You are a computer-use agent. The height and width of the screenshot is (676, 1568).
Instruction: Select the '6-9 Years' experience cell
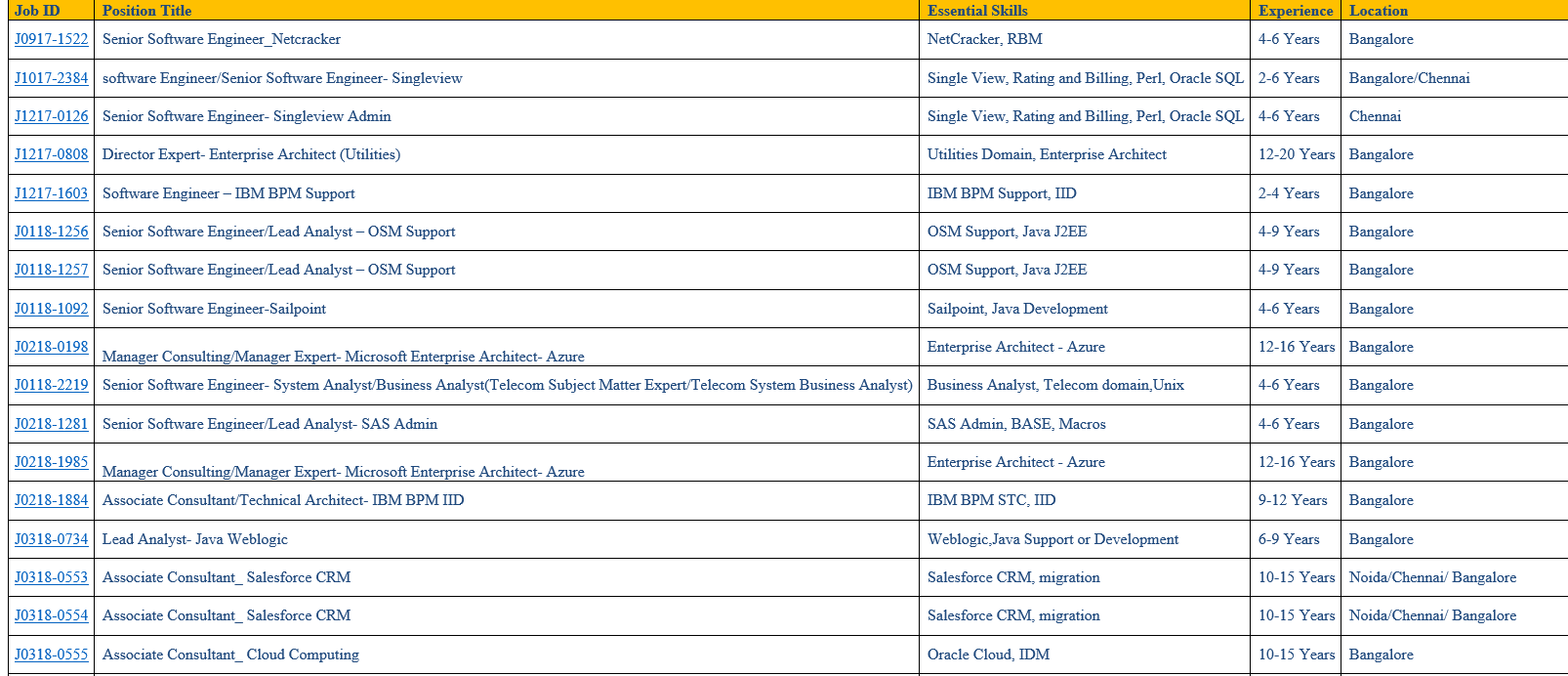click(1296, 539)
